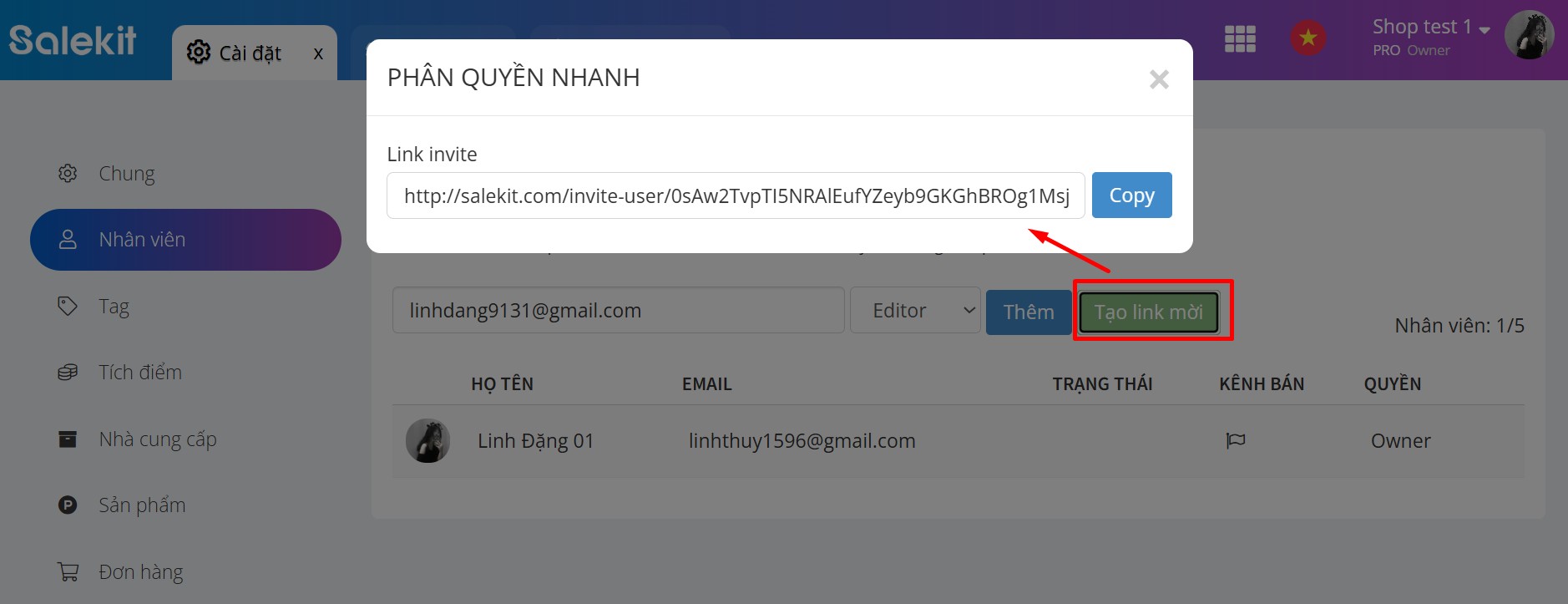The height and width of the screenshot is (604, 1568).
Task: Click the Salekit logo
Action: click(73, 40)
